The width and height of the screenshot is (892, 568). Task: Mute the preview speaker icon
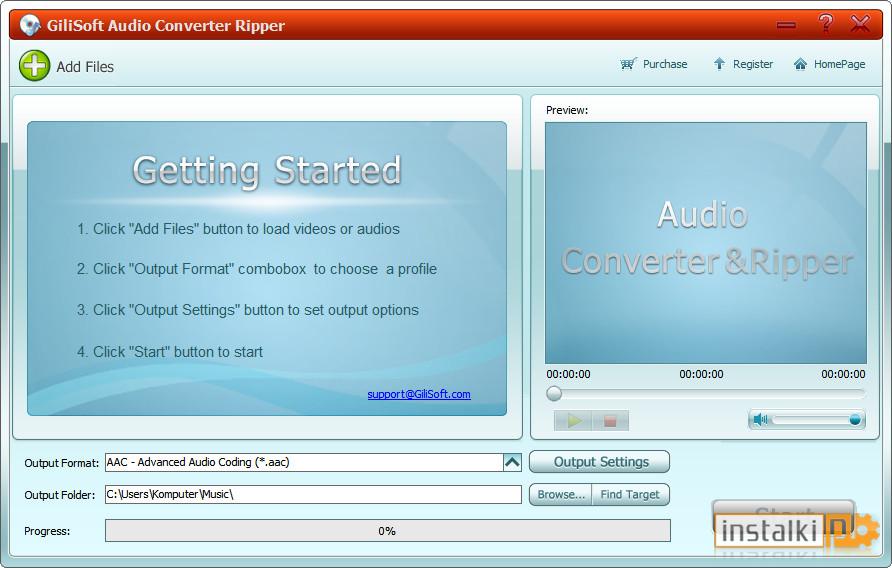point(760,420)
